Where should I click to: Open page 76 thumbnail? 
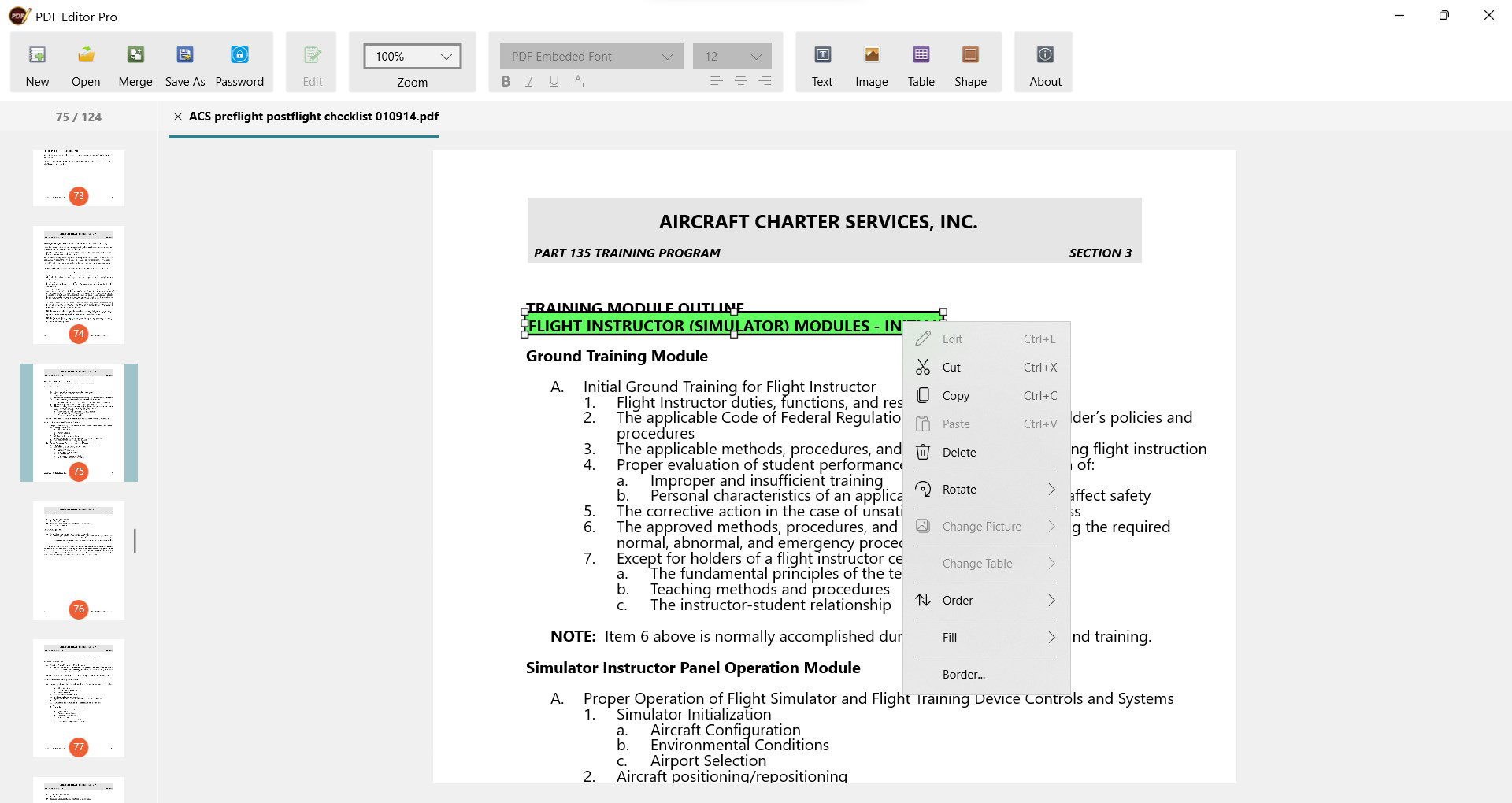point(79,561)
